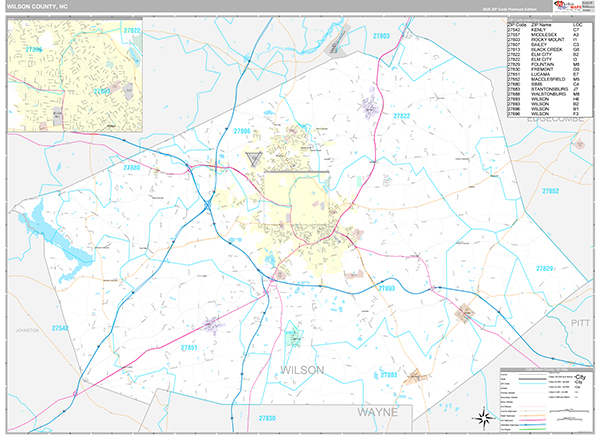Click ZIP label 27883
The height and width of the screenshot is (435, 600).
coord(389,375)
